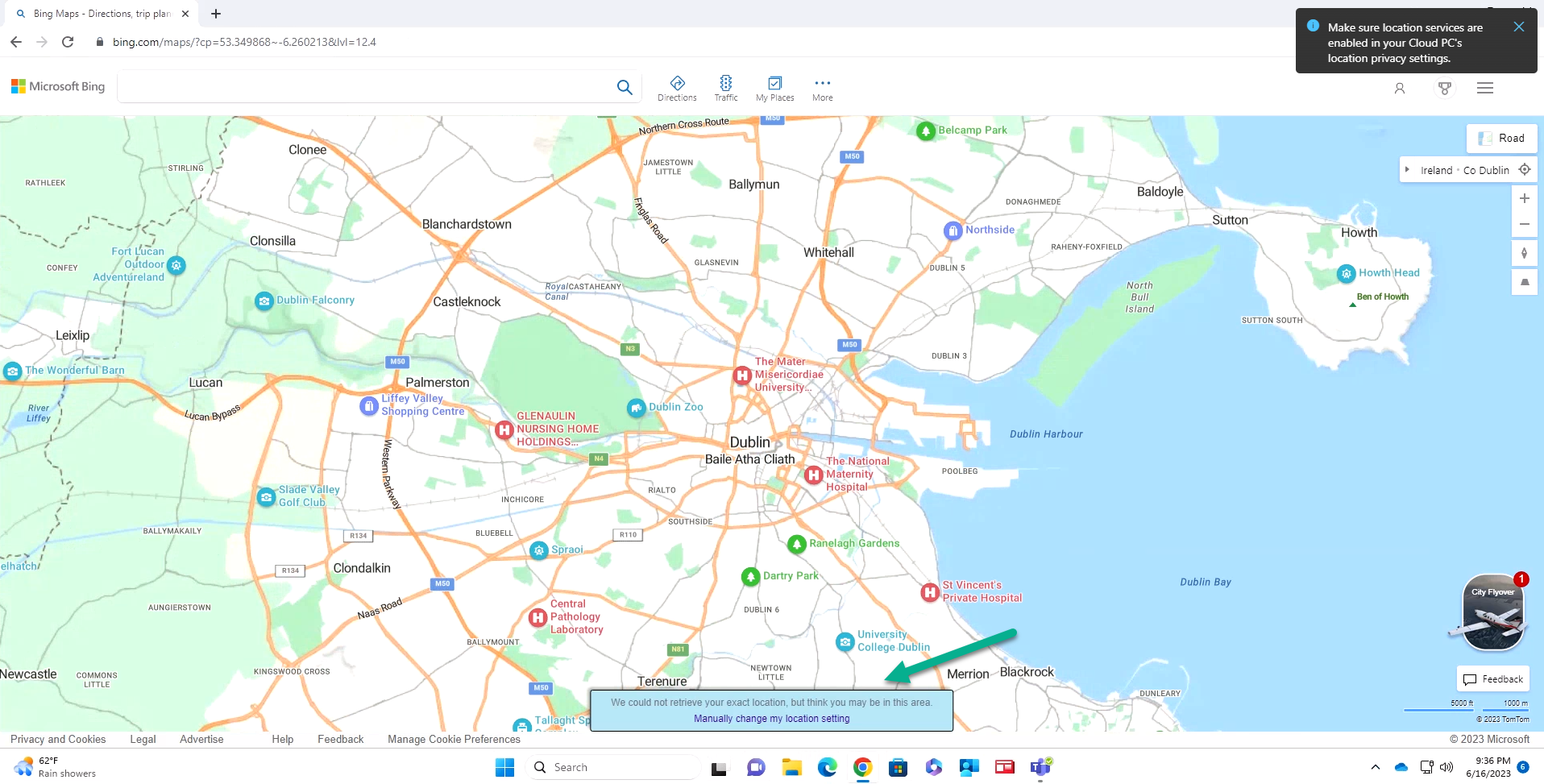Click the user sign-in profile icon
The height and width of the screenshot is (784, 1544).
pyautogui.click(x=1400, y=89)
